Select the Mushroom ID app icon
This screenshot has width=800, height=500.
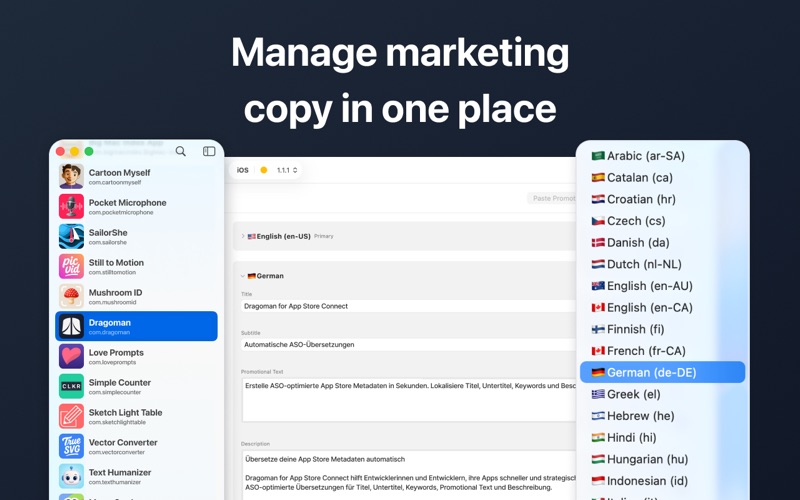[x=71, y=296]
